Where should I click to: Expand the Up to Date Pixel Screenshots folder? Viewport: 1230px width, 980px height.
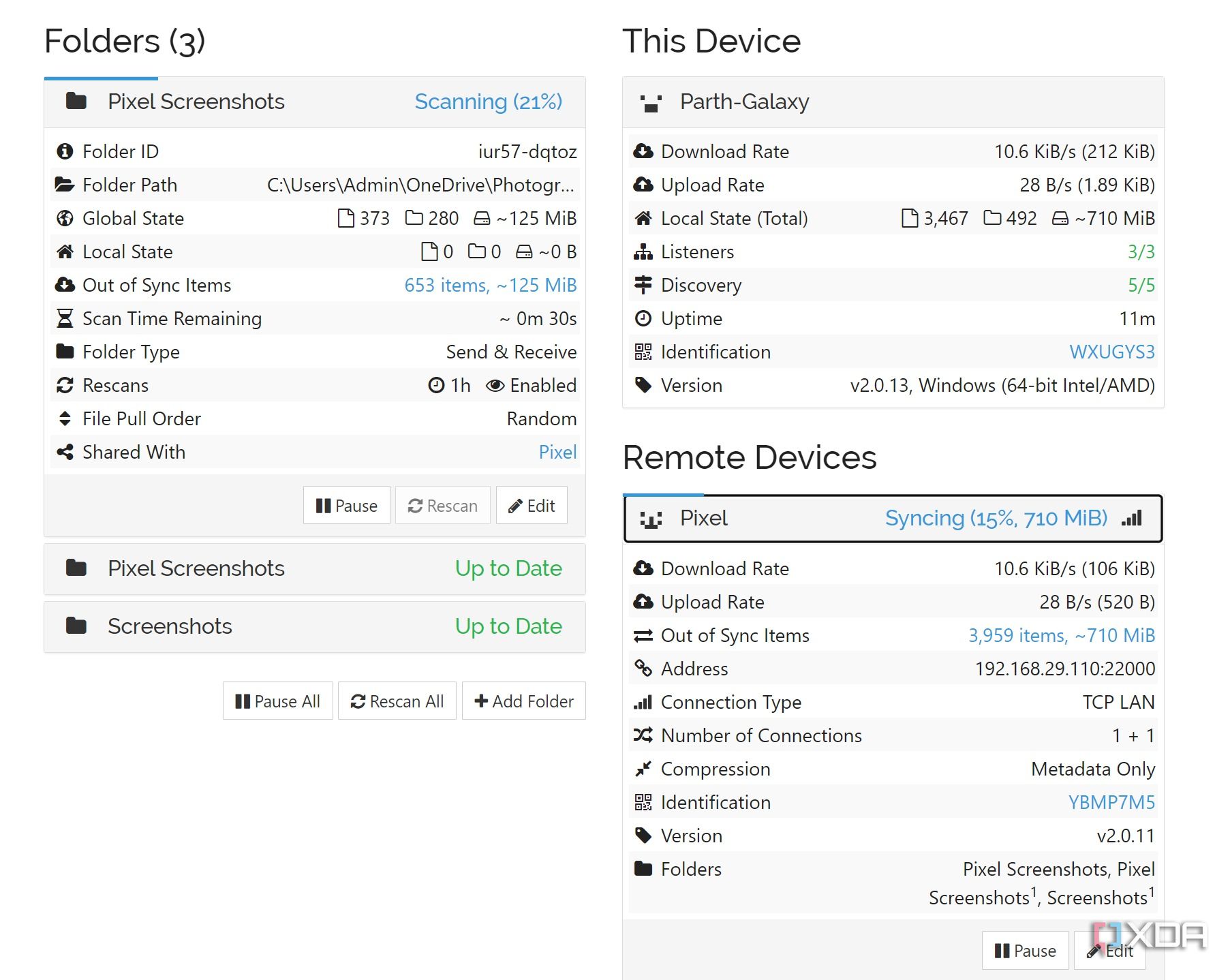point(314,568)
